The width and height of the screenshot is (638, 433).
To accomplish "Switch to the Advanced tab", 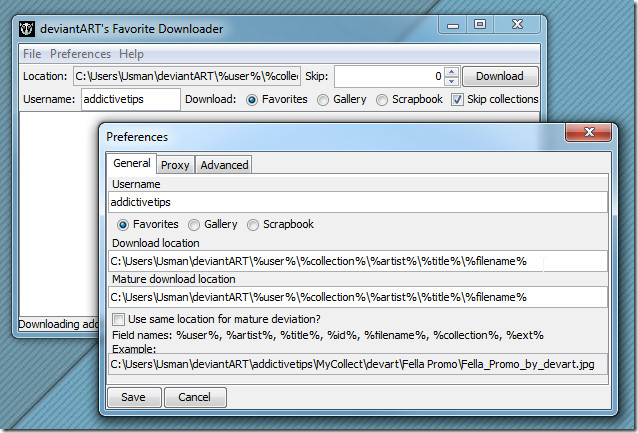I will tap(224, 165).
